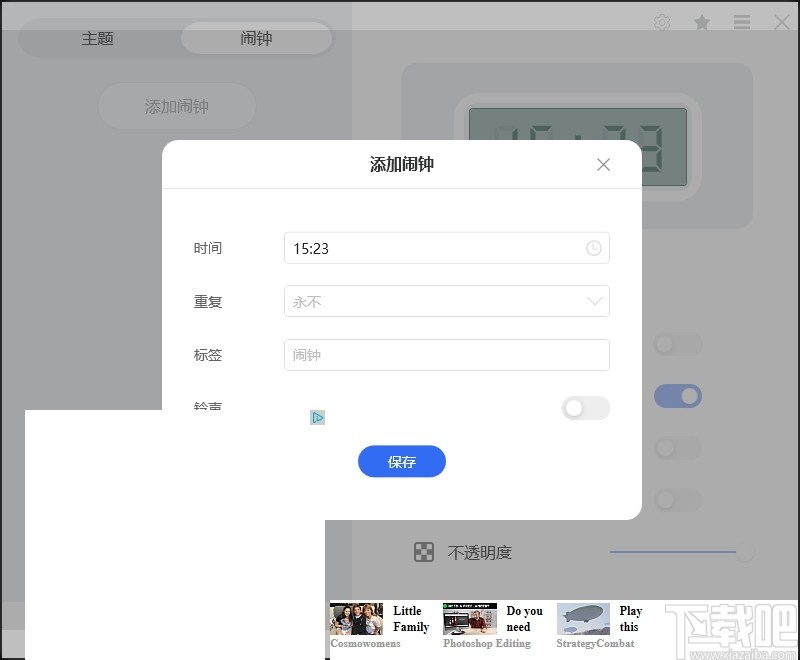Switch to the 主题 theme tab

coord(98,39)
